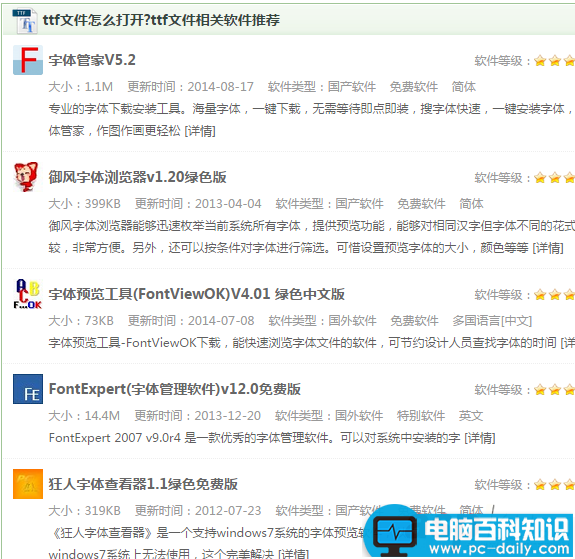Click second star rating of 御风字体浏览器
This screenshot has width=575, height=559.
click(x=555, y=178)
